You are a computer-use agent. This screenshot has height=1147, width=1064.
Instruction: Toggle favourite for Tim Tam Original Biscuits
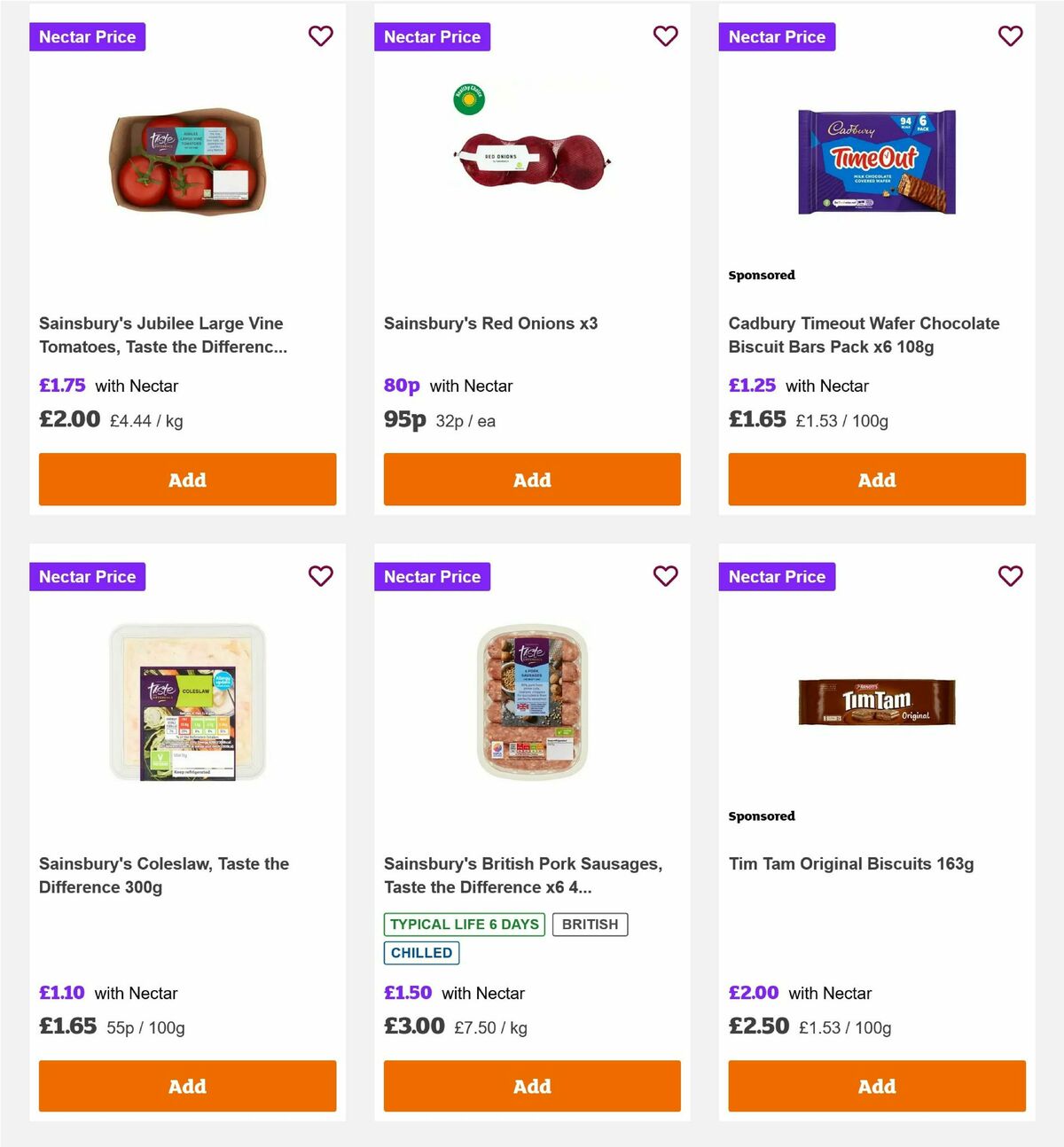1010,576
